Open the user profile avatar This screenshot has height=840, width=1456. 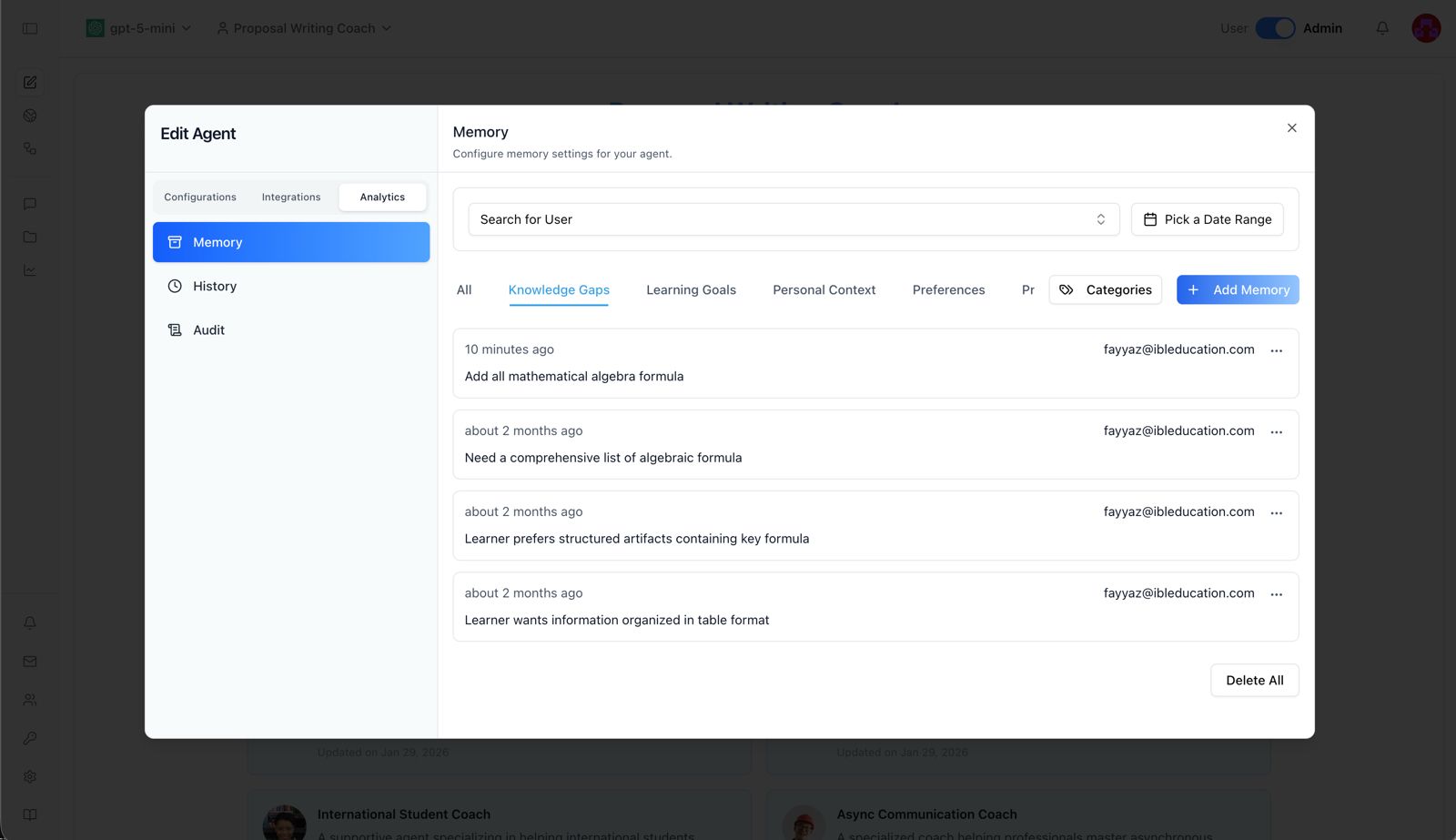pos(1426,28)
